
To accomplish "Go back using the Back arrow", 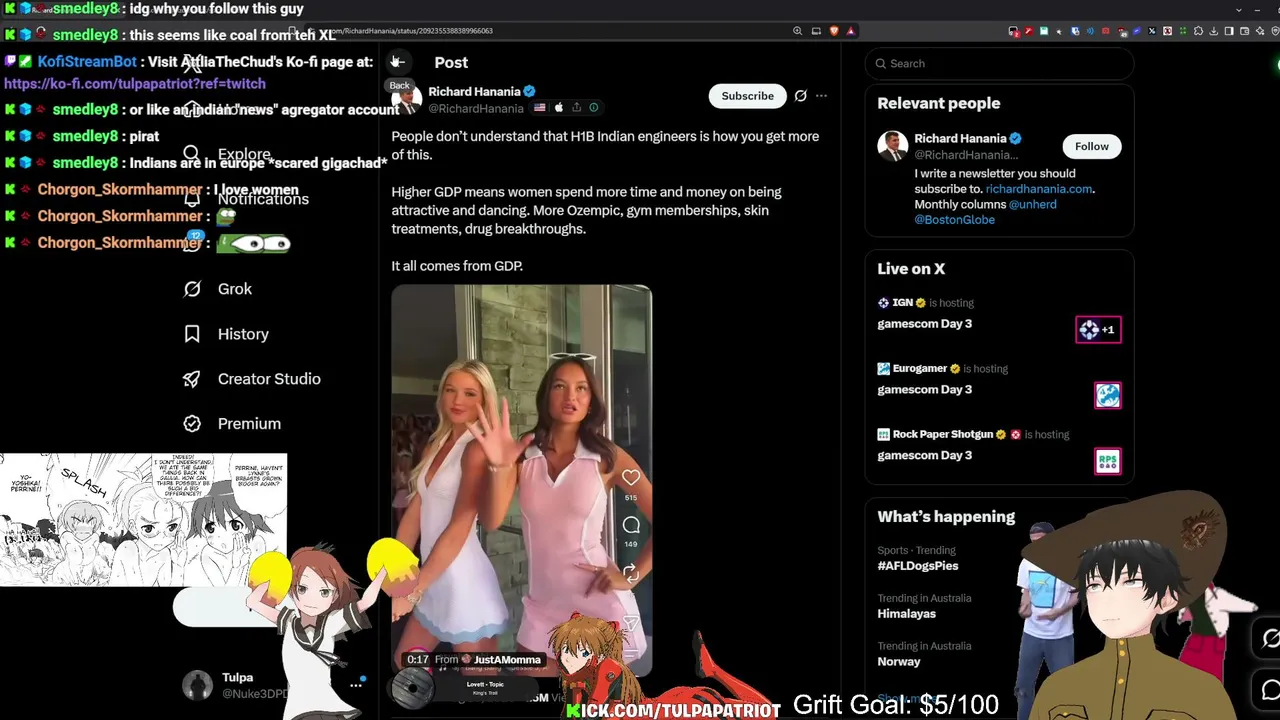I will tap(397, 62).
